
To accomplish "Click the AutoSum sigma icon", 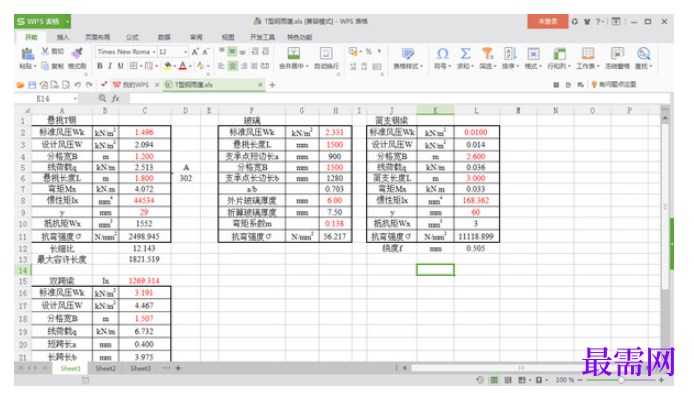I will tap(465, 54).
